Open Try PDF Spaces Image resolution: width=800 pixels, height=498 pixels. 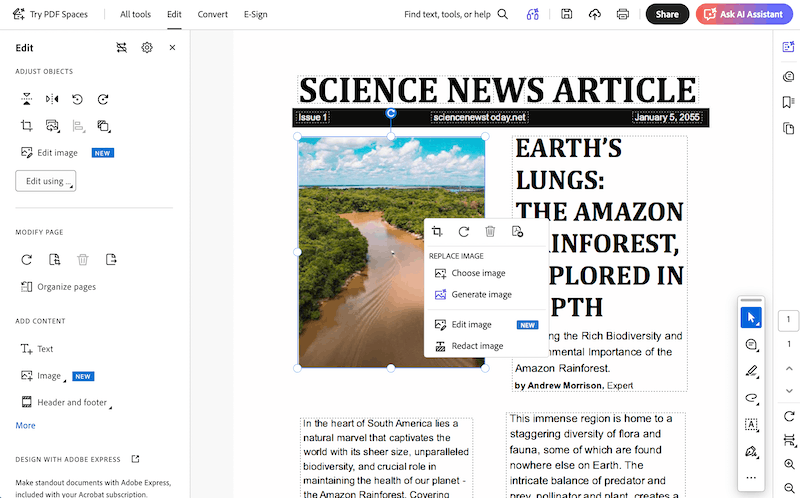coord(50,14)
